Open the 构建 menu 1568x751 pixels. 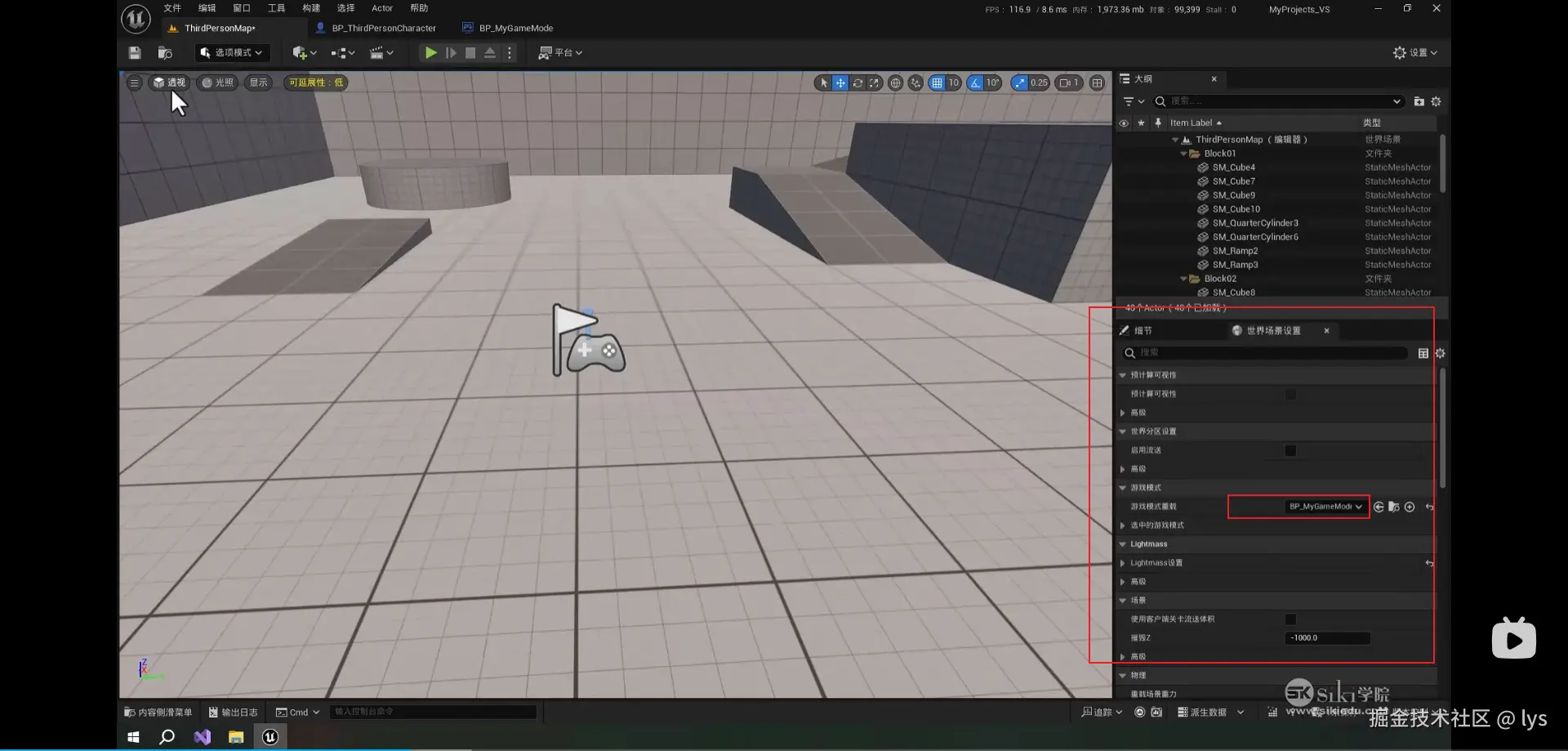311,8
